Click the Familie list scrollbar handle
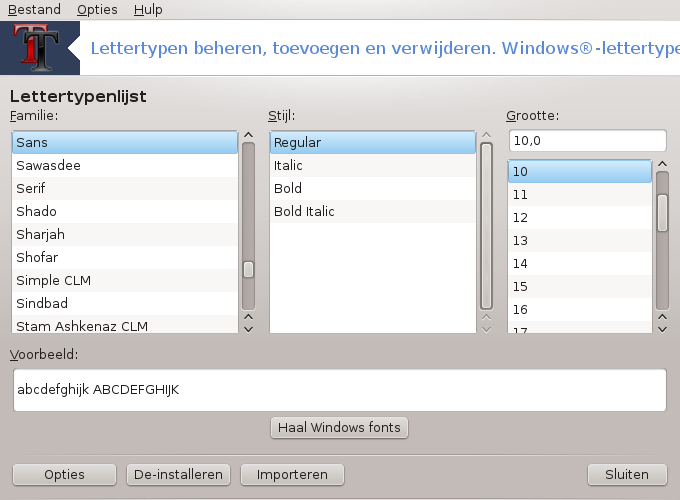The width and height of the screenshot is (680, 500). [248, 269]
